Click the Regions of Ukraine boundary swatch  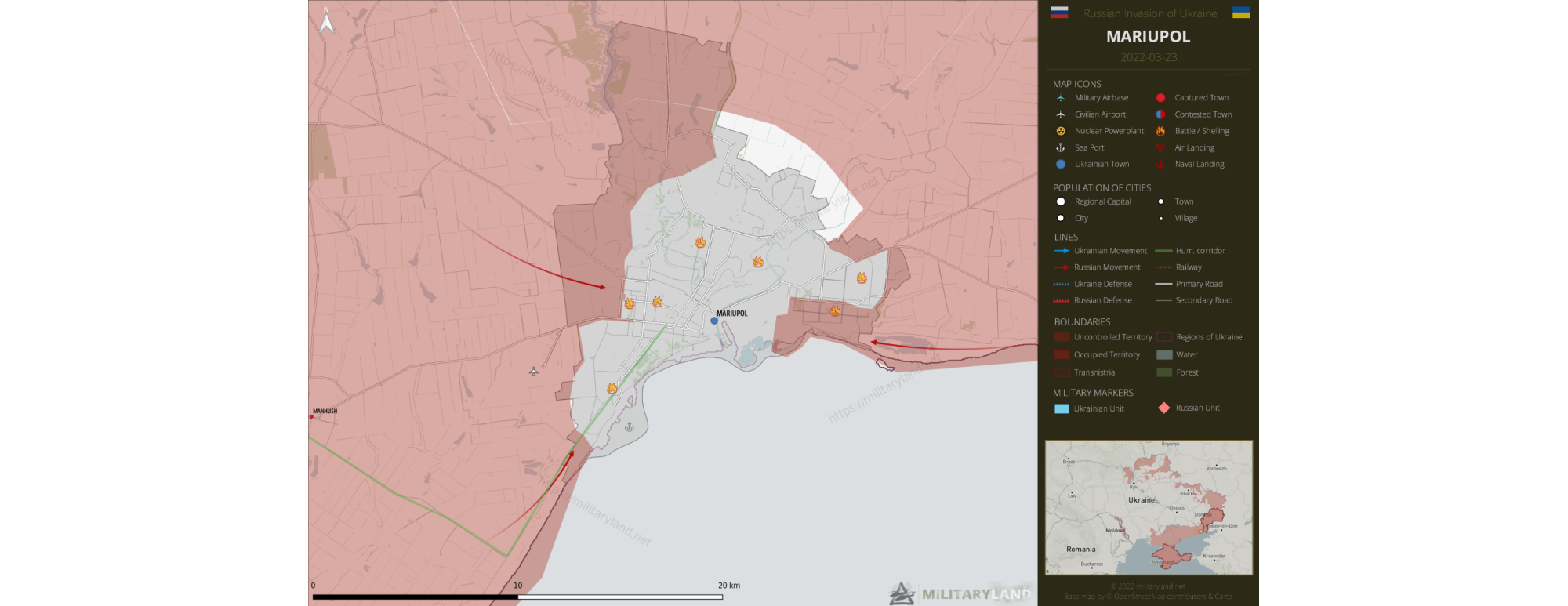point(1164,337)
